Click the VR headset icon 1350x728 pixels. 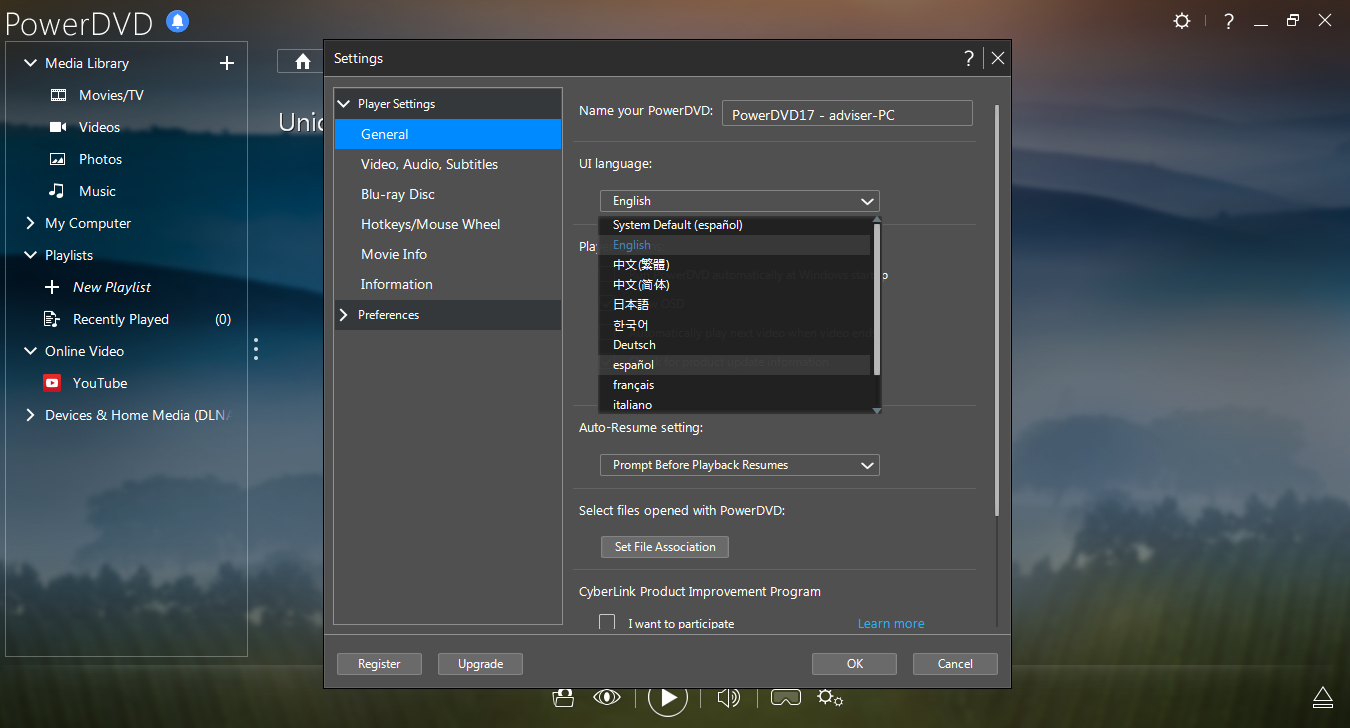pyautogui.click(x=787, y=697)
